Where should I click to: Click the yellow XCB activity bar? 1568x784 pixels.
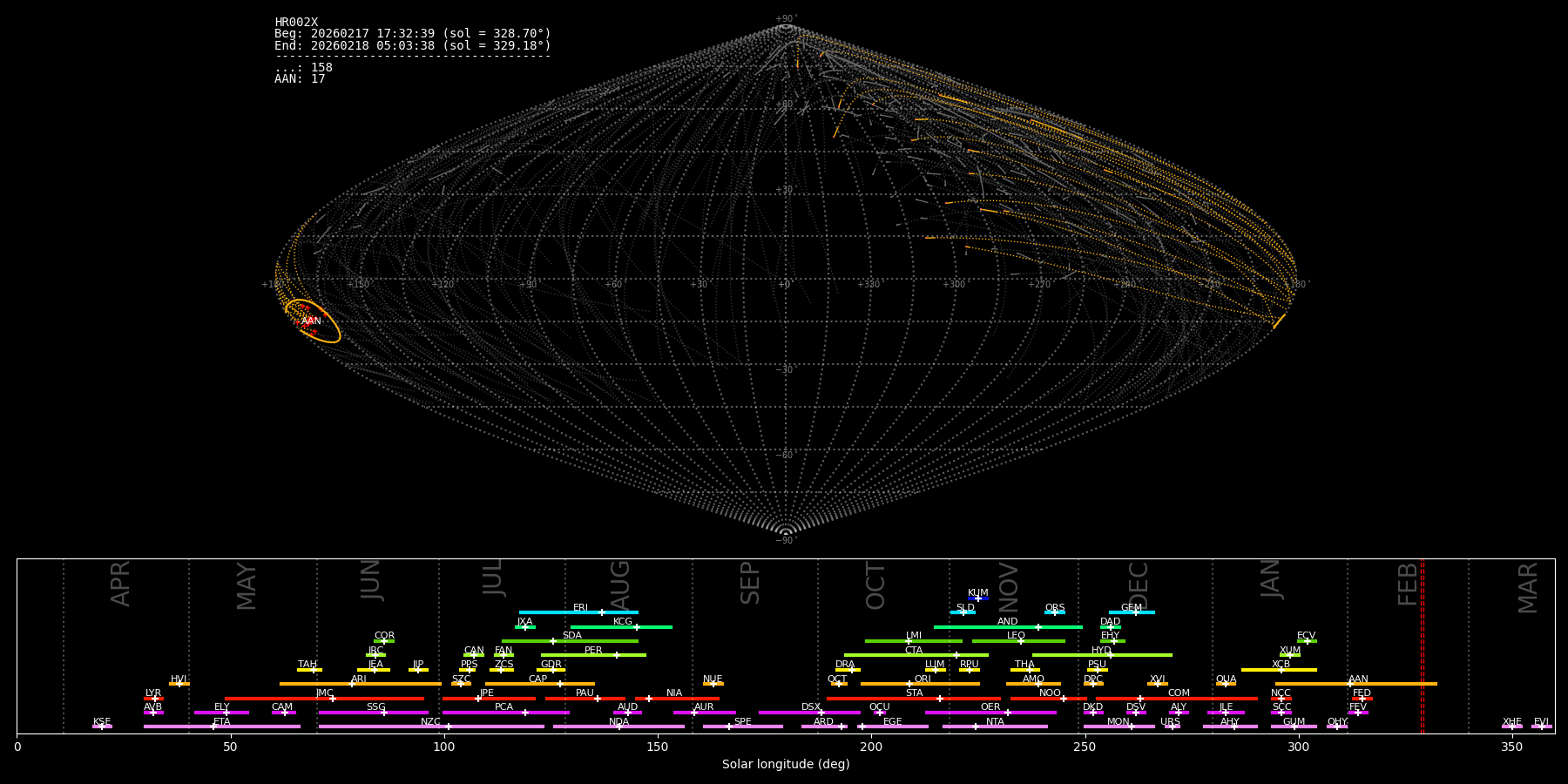click(1279, 670)
